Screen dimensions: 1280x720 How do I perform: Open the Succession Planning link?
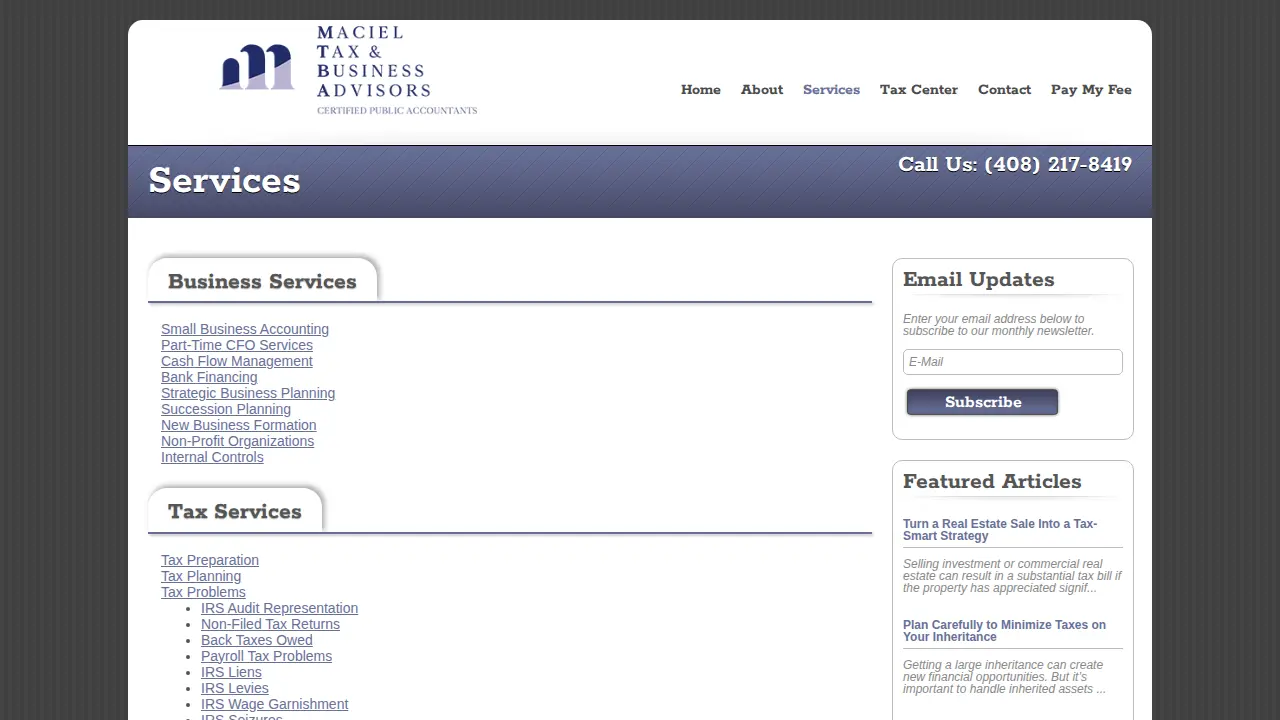pos(226,409)
